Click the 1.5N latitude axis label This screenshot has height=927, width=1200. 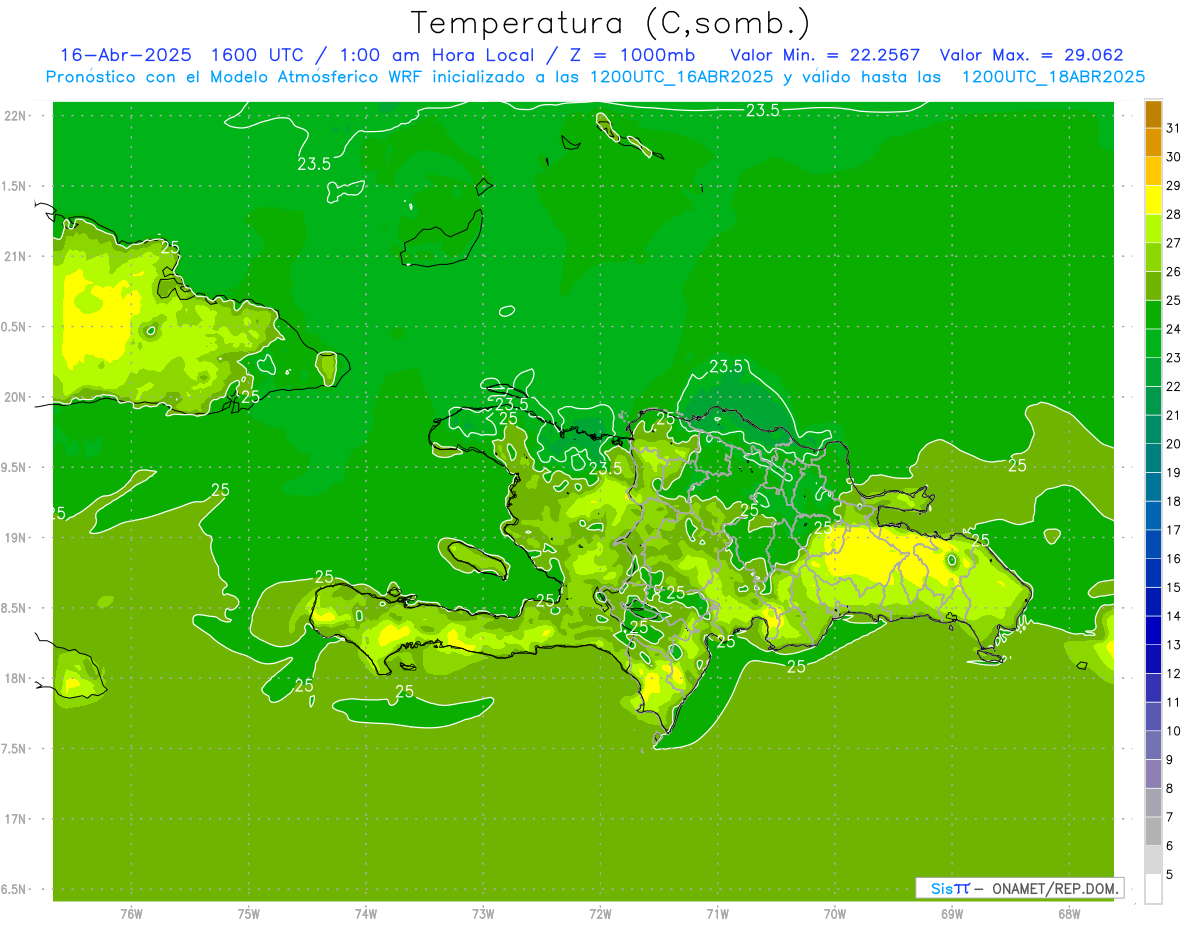click(15, 186)
